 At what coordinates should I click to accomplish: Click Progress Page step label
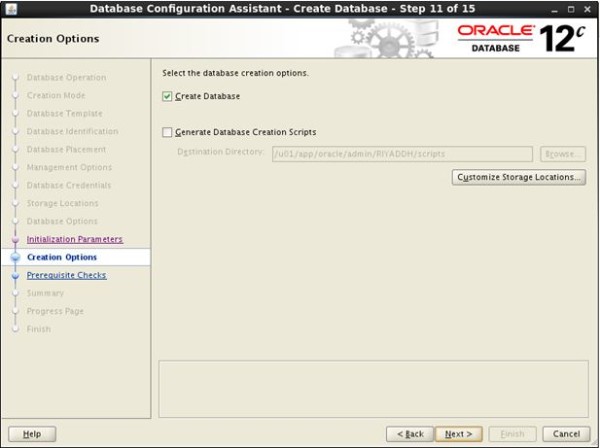point(55,311)
